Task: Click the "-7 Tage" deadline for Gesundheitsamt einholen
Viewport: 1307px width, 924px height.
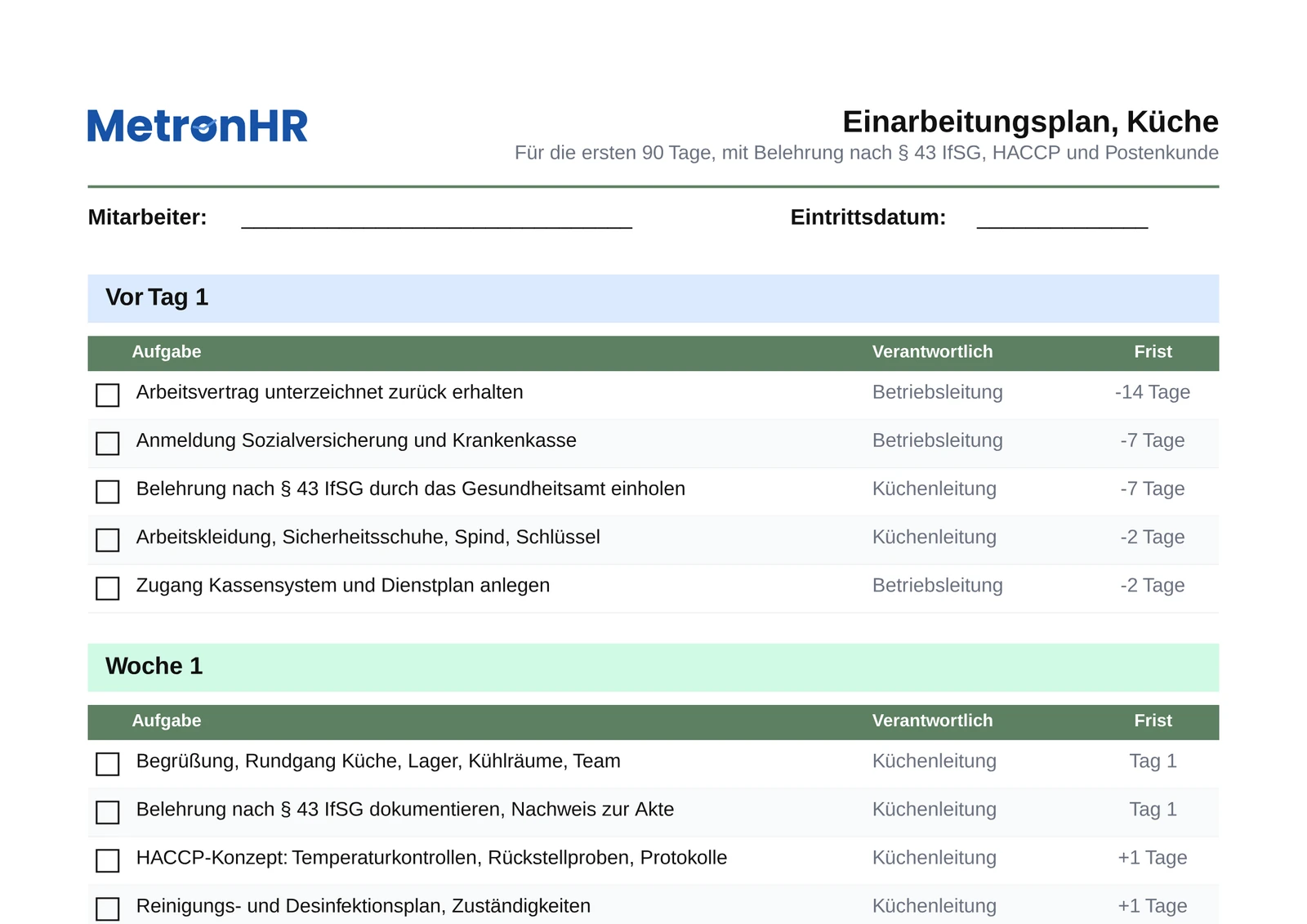Action: coord(1153,489)
